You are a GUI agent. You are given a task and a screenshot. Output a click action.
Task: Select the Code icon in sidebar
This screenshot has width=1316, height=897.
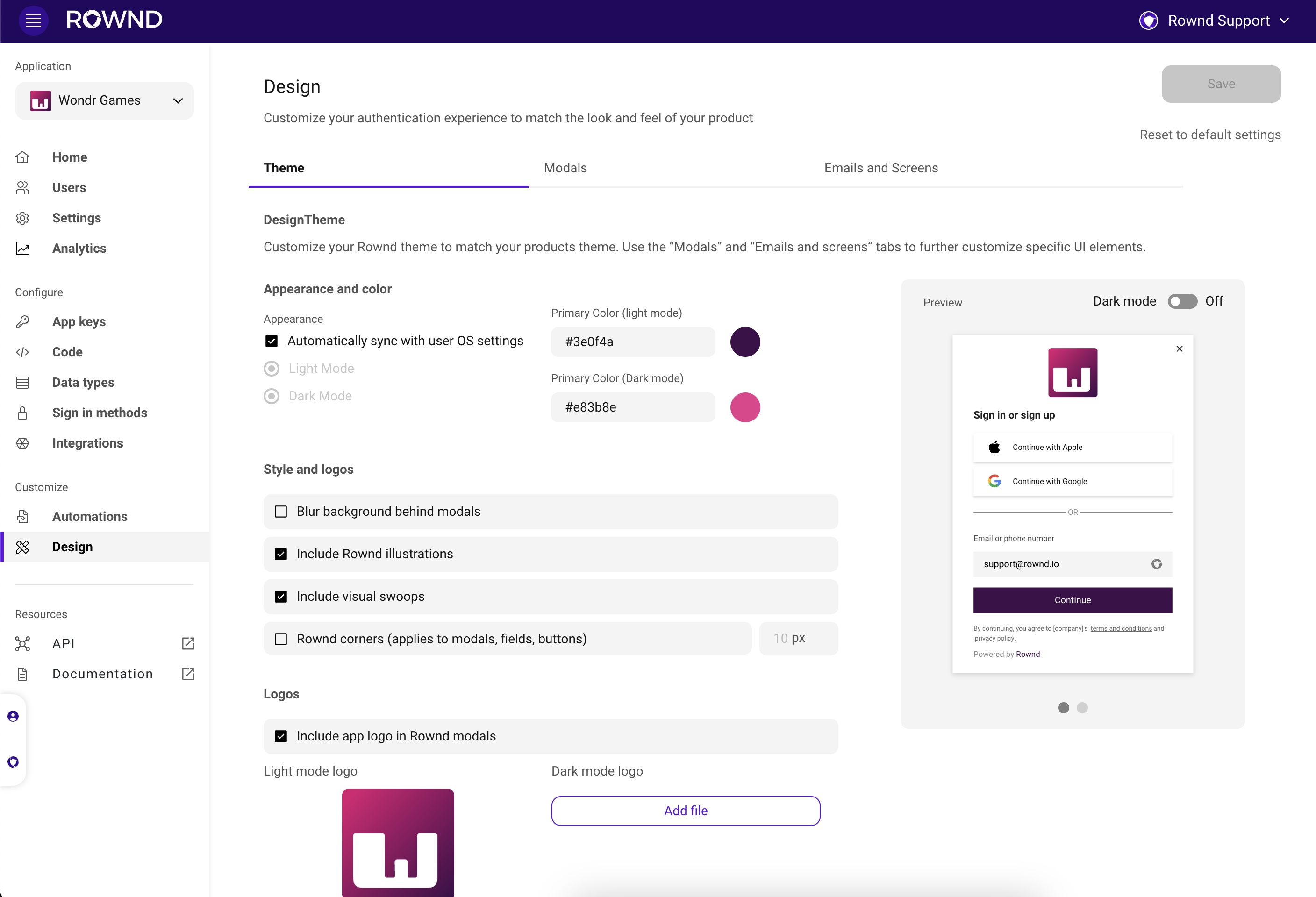point(22,351)
